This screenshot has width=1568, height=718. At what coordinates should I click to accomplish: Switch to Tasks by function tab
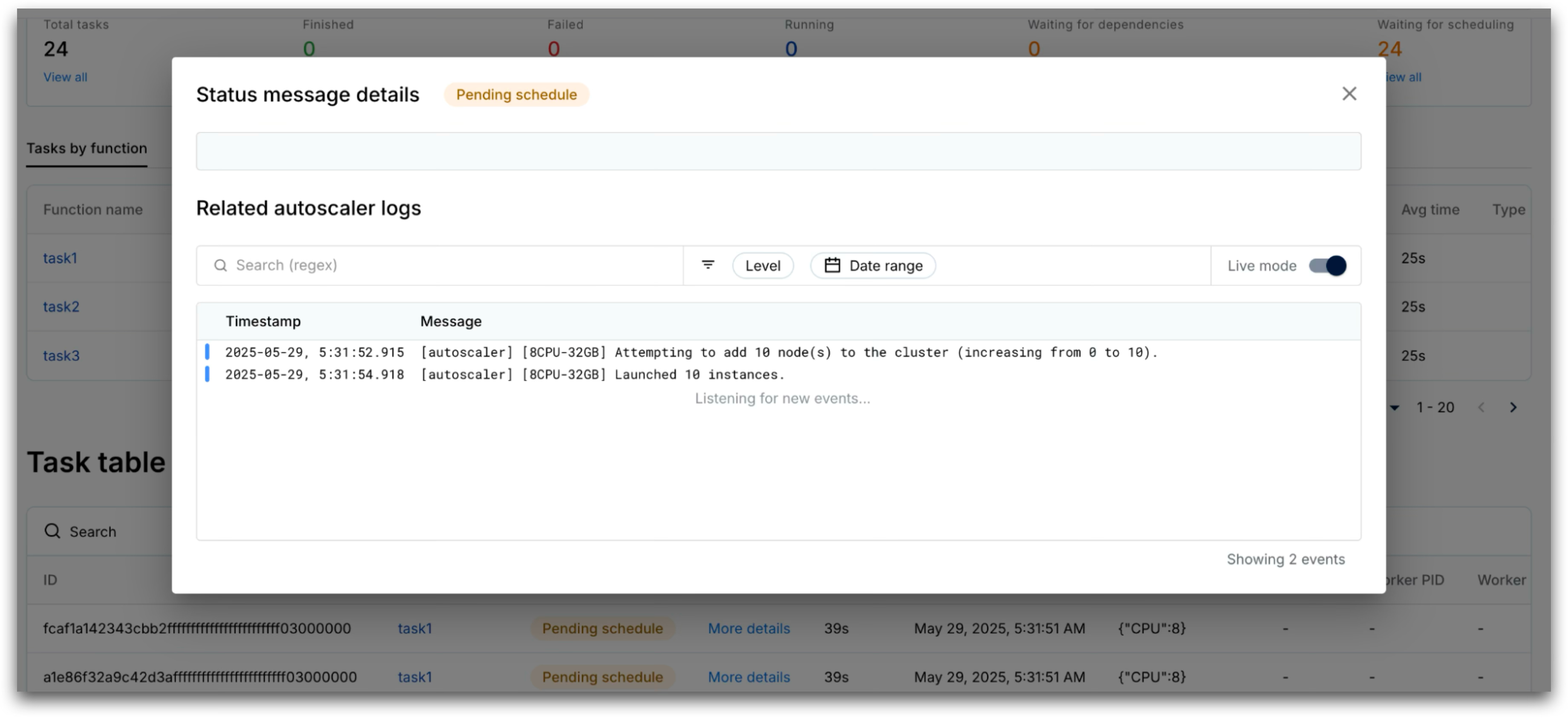(x=86, y=148)
